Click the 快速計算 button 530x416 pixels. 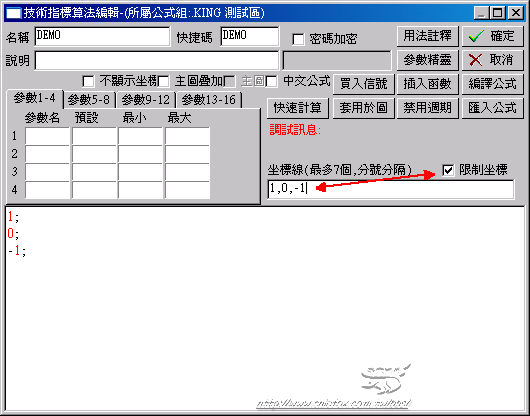click(297, 108)
